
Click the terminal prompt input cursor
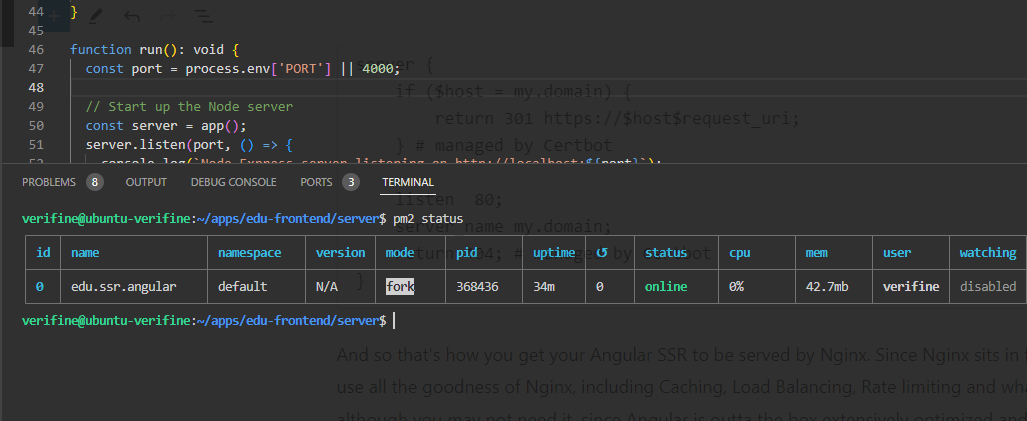394,320
